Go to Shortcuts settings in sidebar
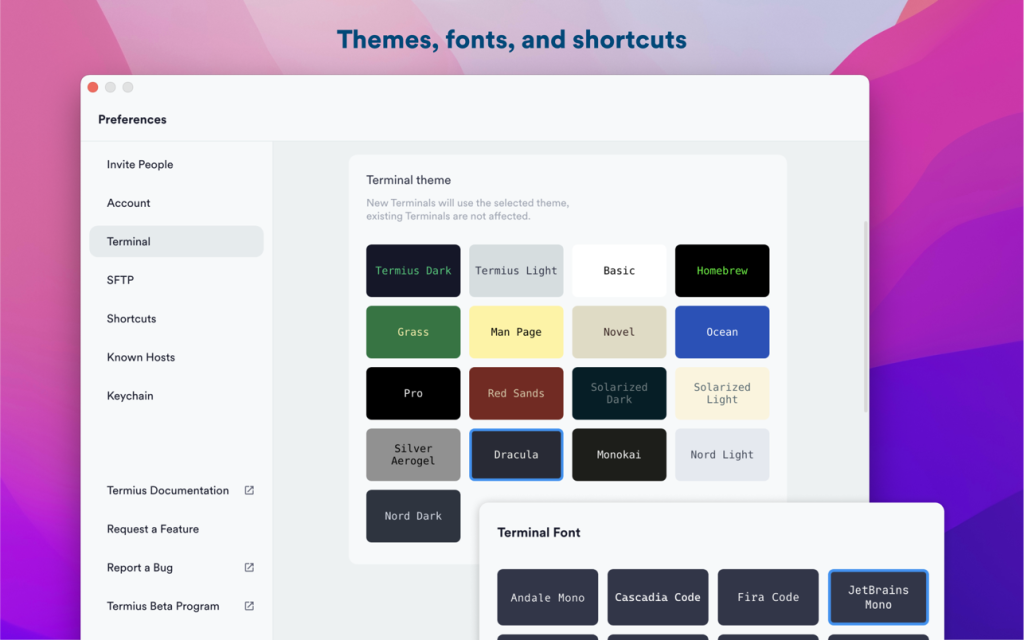Image resolution: width=1024 pixels, height=640 pixels. point(132,319)
